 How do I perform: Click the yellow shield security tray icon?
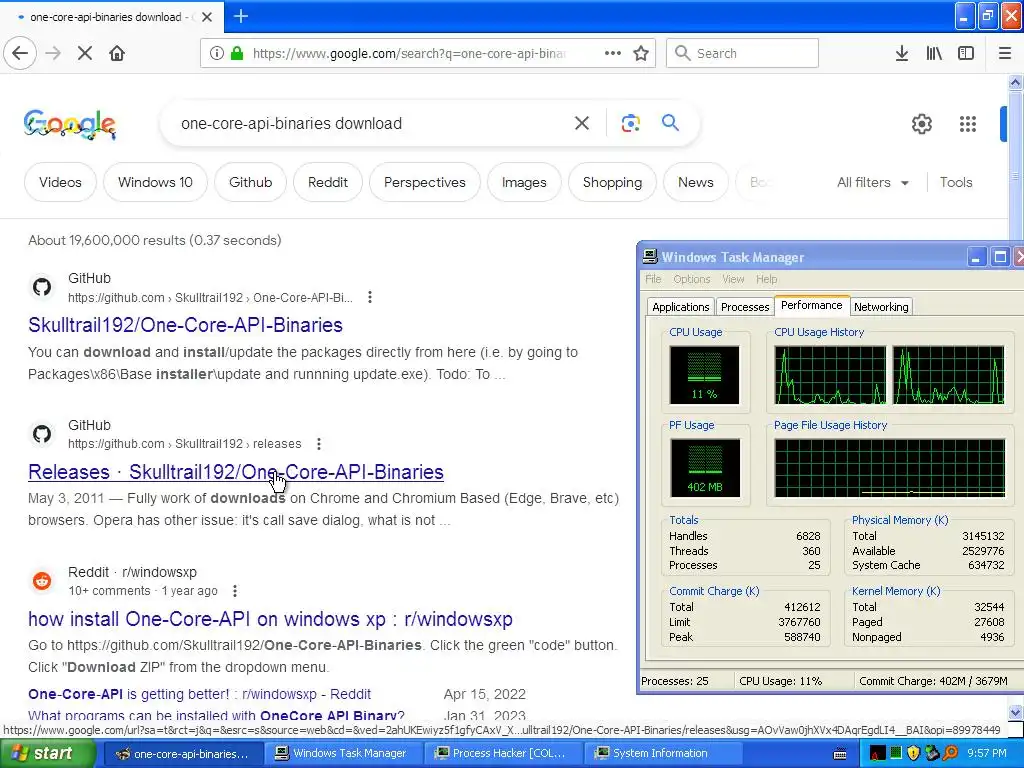[x=913, y=753]
